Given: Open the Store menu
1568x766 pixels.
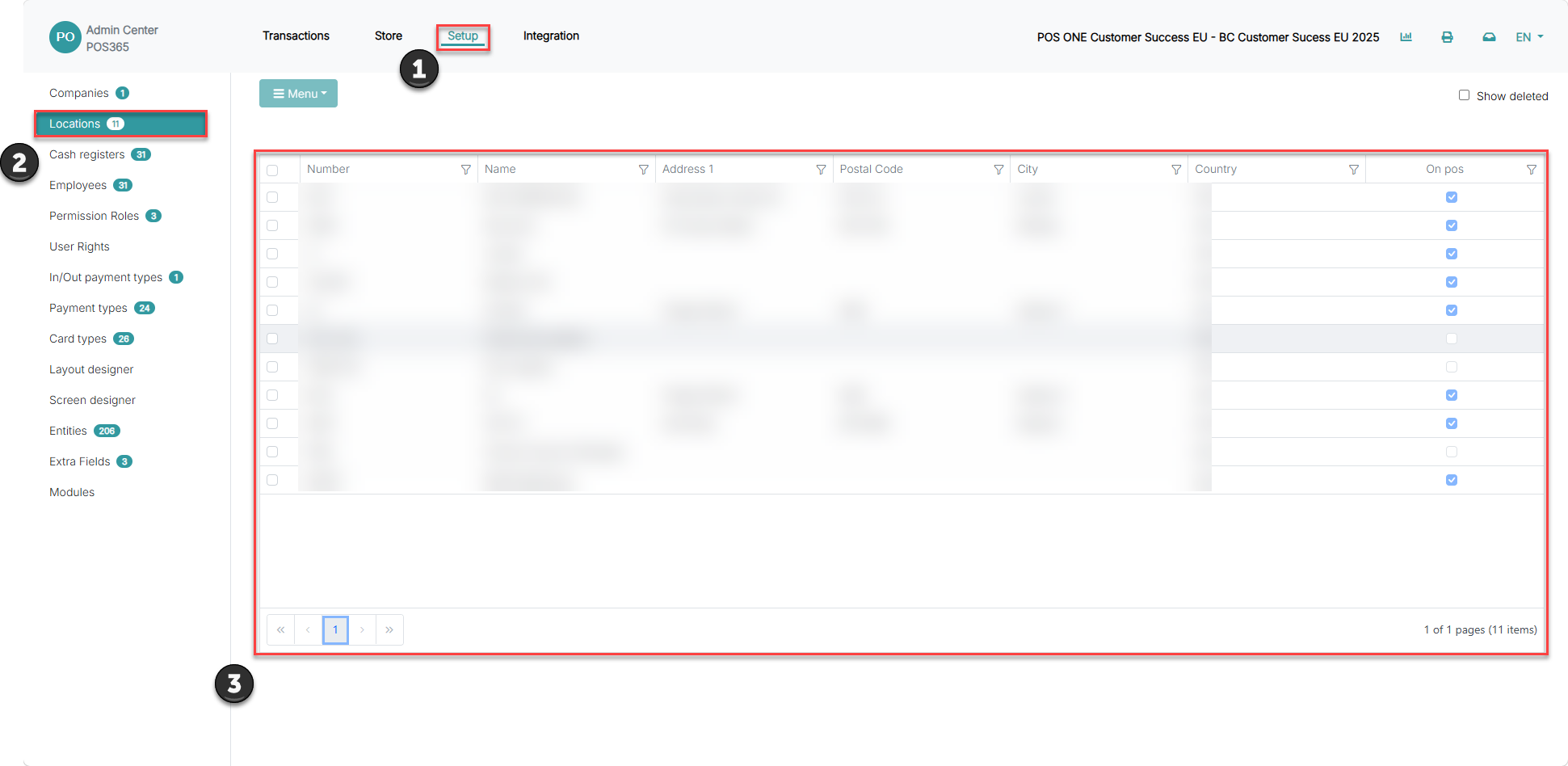Looking at the screenshot, I should [389, 36].
